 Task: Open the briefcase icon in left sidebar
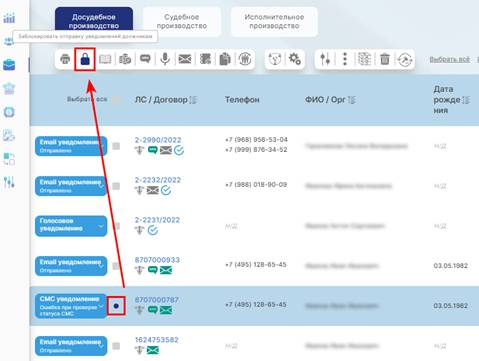point(9,65)
